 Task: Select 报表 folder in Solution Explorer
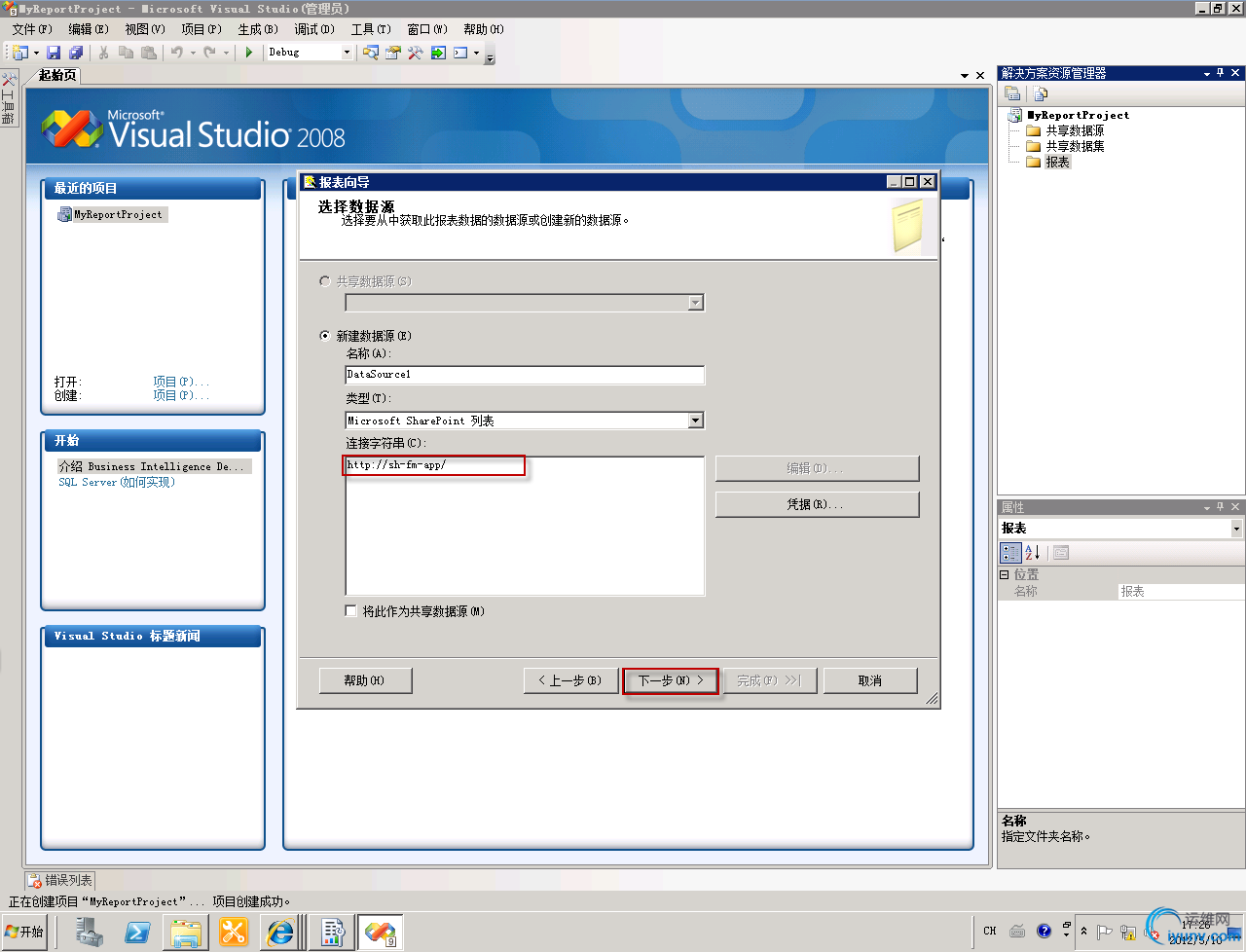pos(1057,162)
